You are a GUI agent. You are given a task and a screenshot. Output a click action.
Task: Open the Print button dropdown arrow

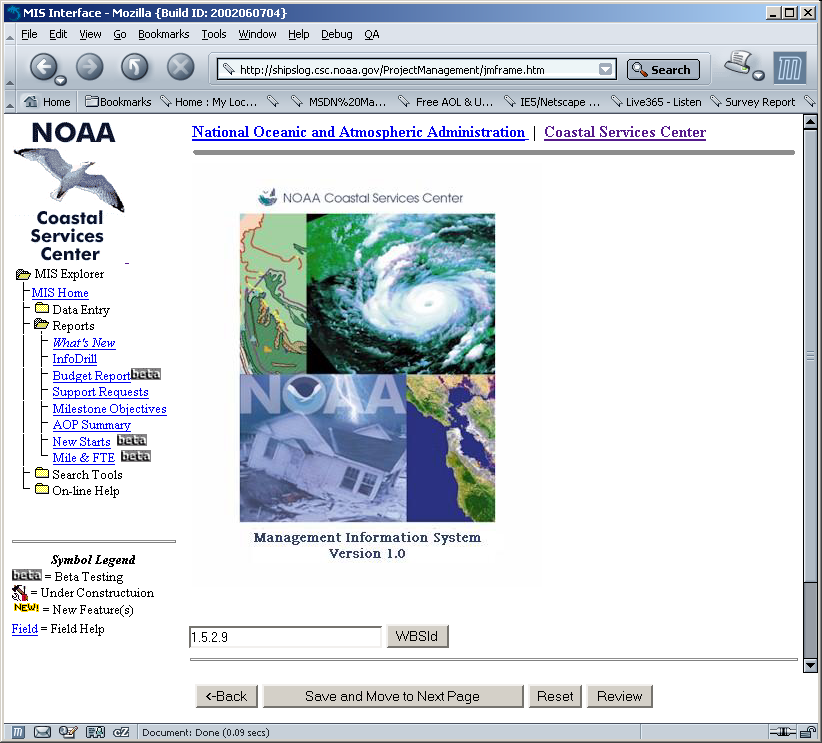click(x=758, y=76)
